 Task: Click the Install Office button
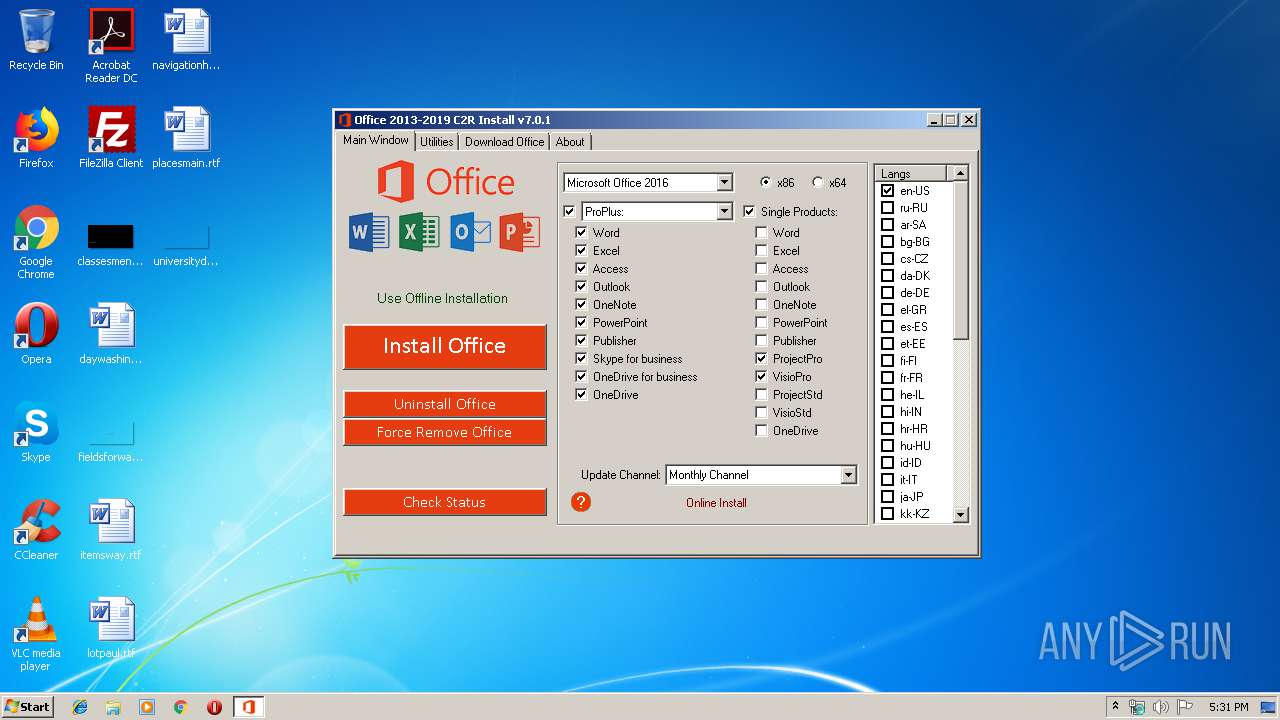tap(445, 346)
